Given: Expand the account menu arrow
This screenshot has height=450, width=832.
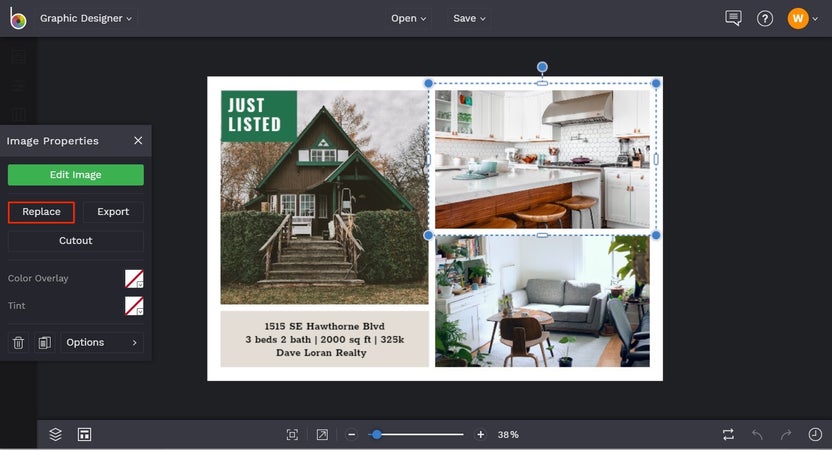Looking at the screenshot, I should [x=815, y=19].
